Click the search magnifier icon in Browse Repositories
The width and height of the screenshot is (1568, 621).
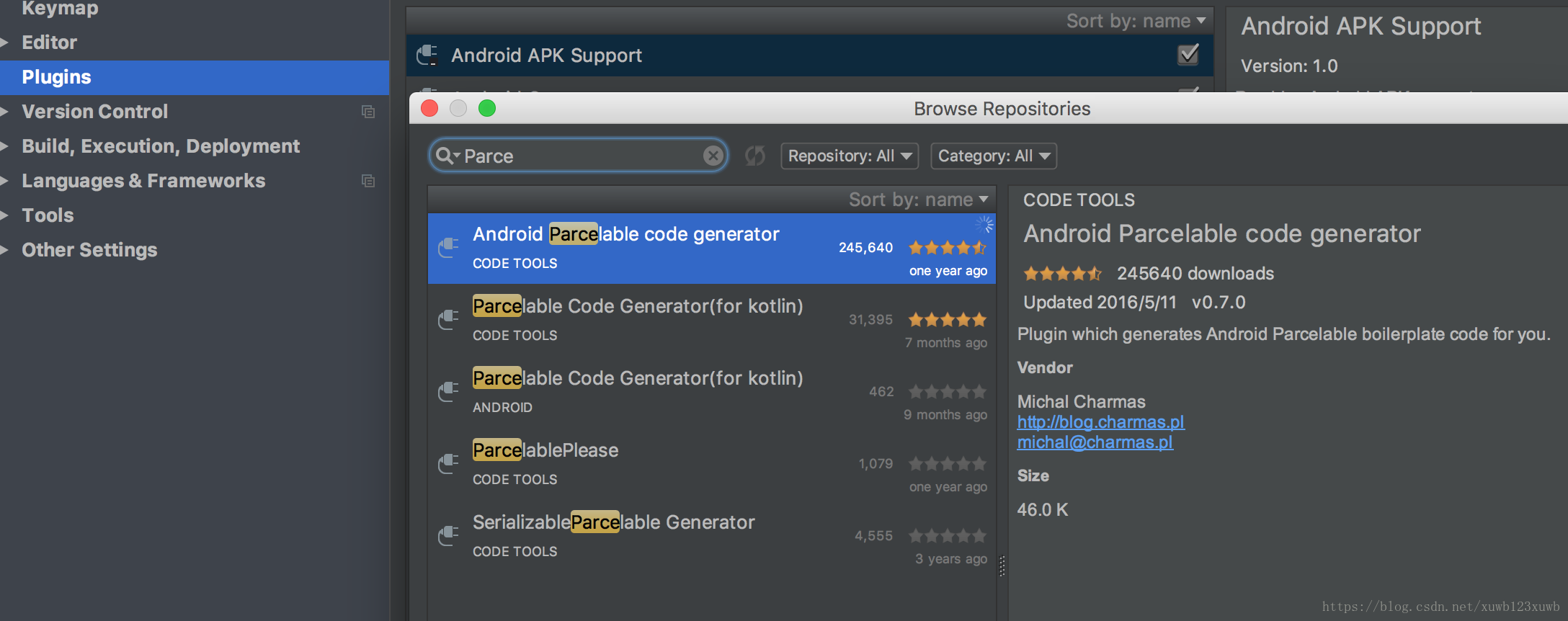pos(447,156)
